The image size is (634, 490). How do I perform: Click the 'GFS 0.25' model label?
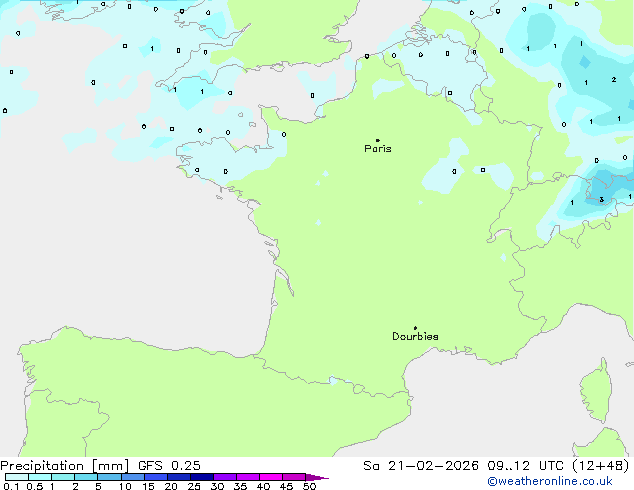169,466
